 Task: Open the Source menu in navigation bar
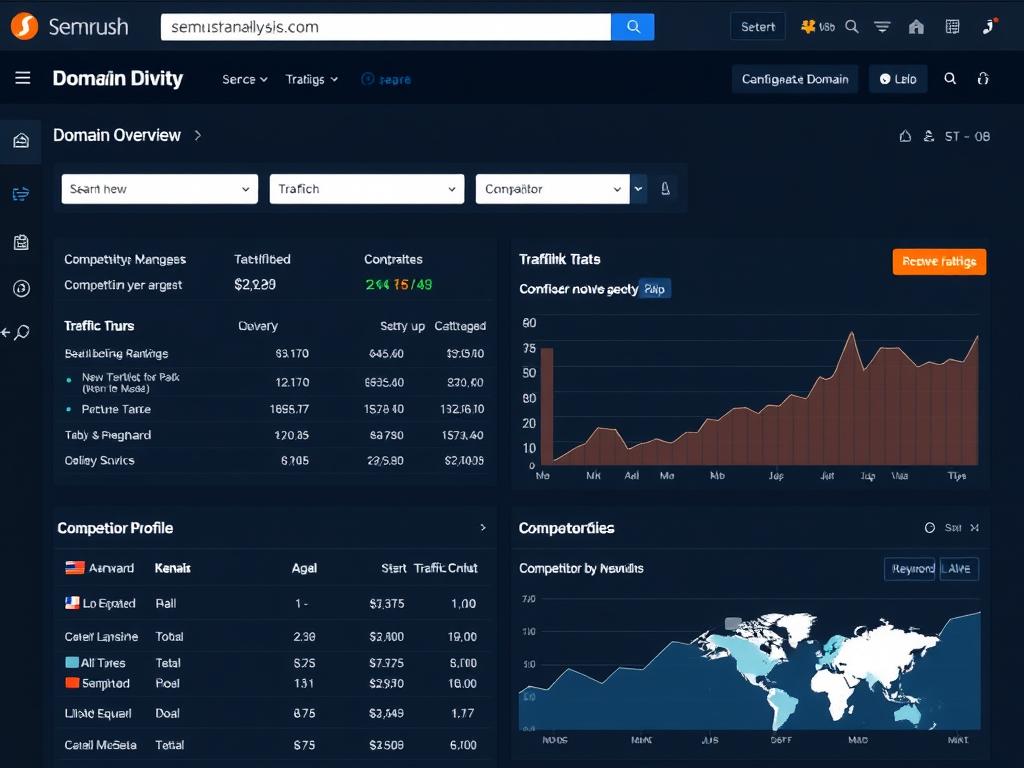244,78
